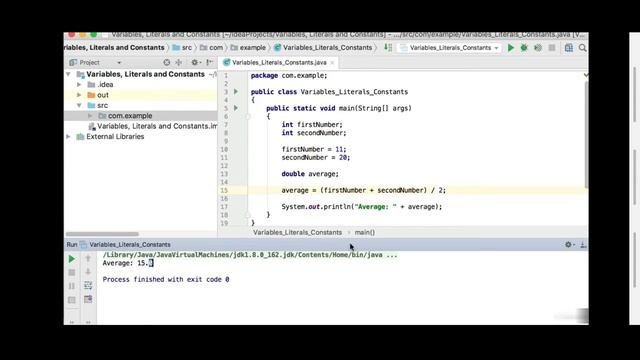640x360 pixels.
Task: Select the src folder row
Action: point(140,105)
